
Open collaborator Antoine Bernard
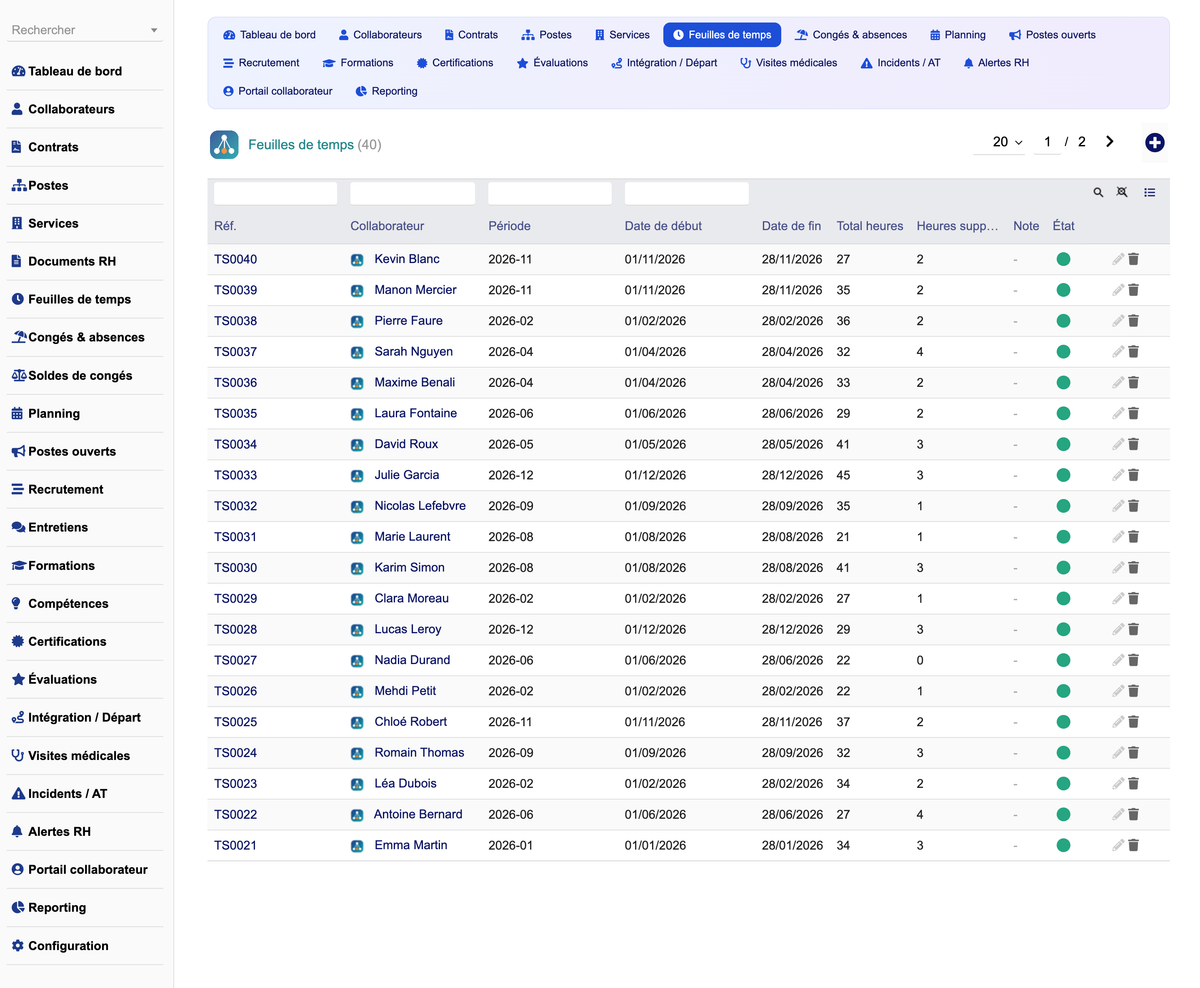(x=418, y=814)
